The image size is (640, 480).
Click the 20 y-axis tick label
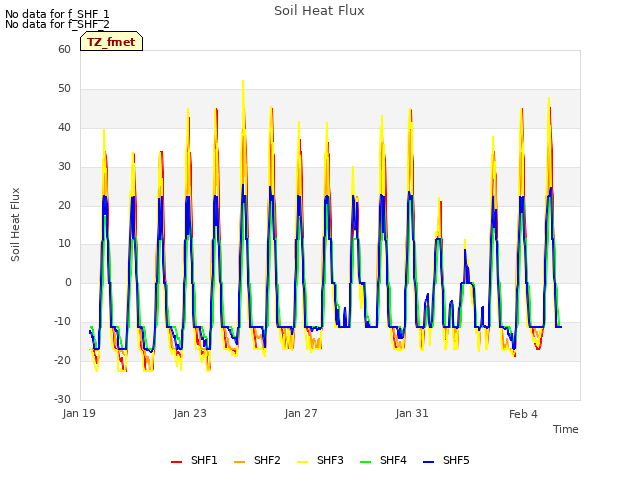(64, 205)
